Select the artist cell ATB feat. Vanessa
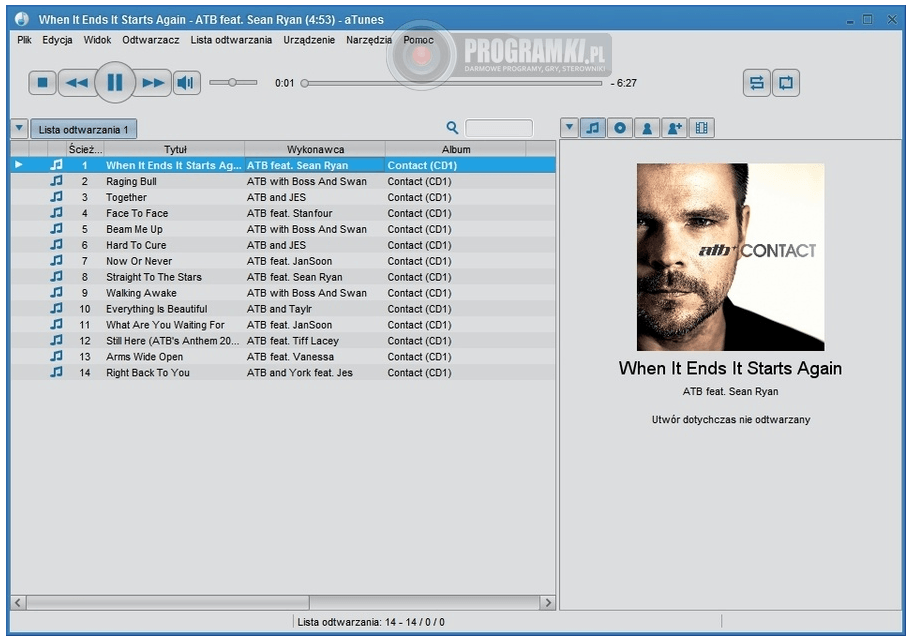This screenshot has height=639, width=910. 290,356
